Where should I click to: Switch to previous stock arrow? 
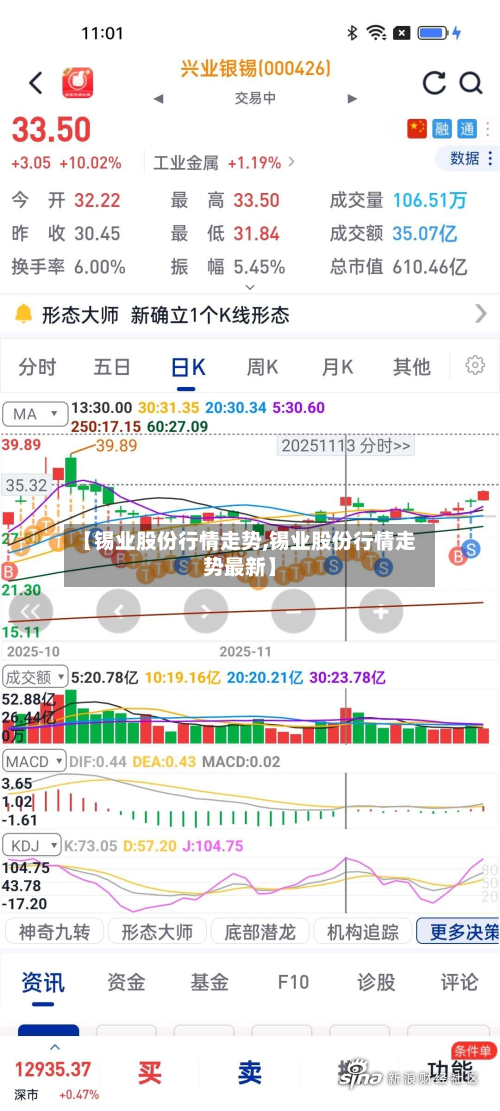pos(158,98)
